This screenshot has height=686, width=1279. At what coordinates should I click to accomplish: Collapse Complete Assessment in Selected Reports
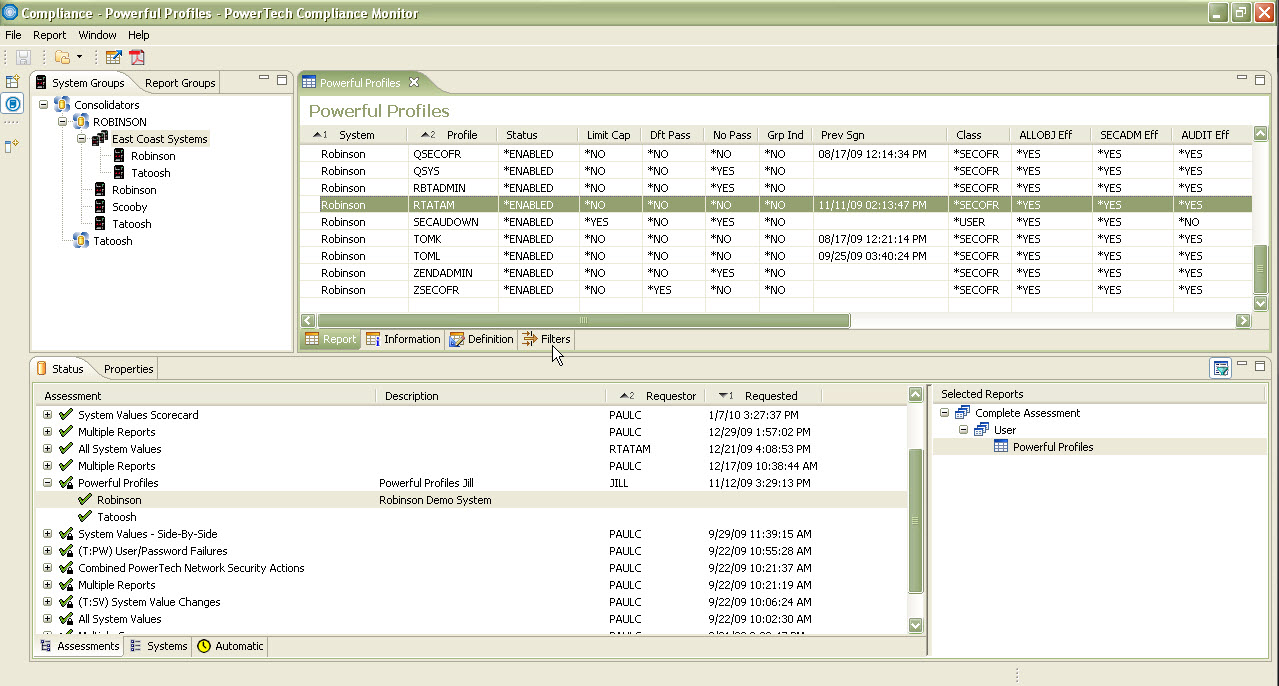[945, 413]
